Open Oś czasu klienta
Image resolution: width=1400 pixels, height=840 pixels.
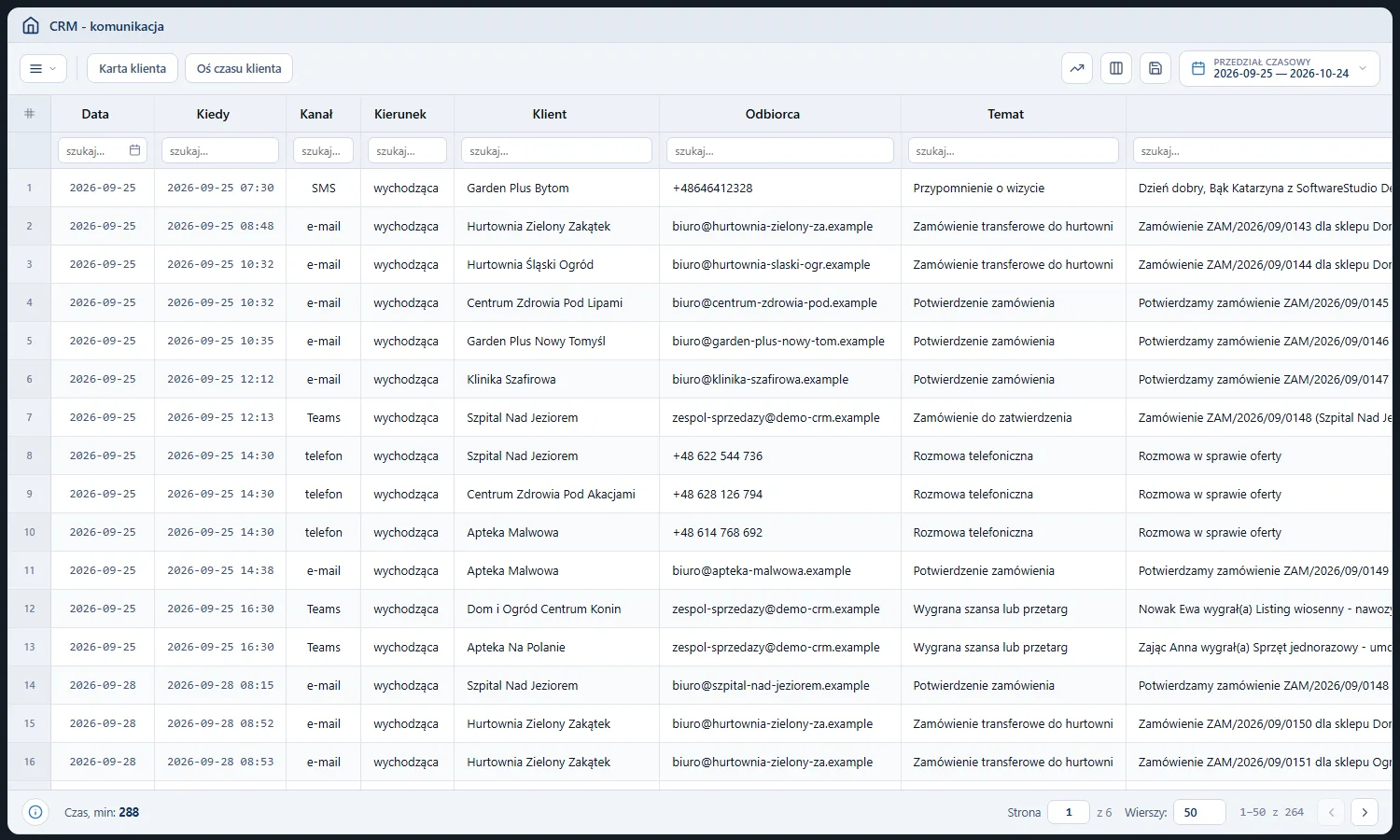pyautogui.click(x=239, y=68)
